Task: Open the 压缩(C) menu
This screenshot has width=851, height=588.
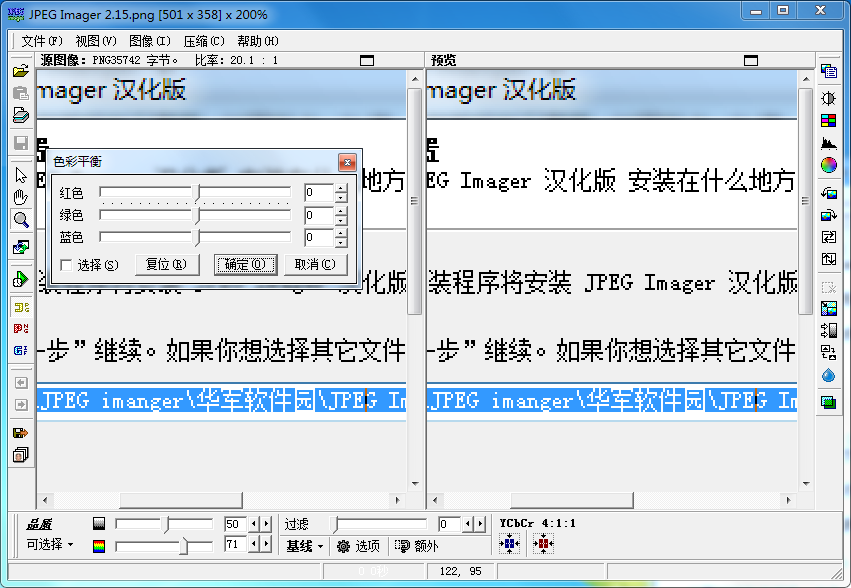Action: point(204,41)
